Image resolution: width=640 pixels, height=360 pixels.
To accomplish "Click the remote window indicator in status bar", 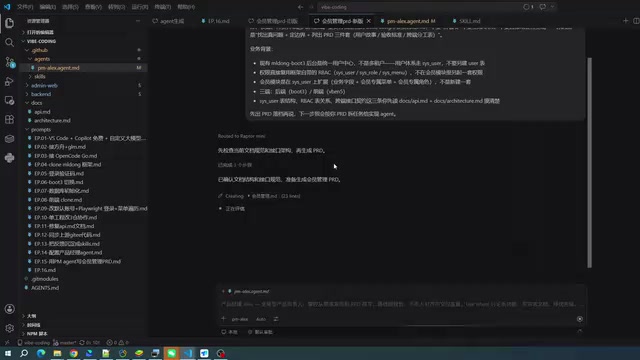I will [x=7, y=342].
